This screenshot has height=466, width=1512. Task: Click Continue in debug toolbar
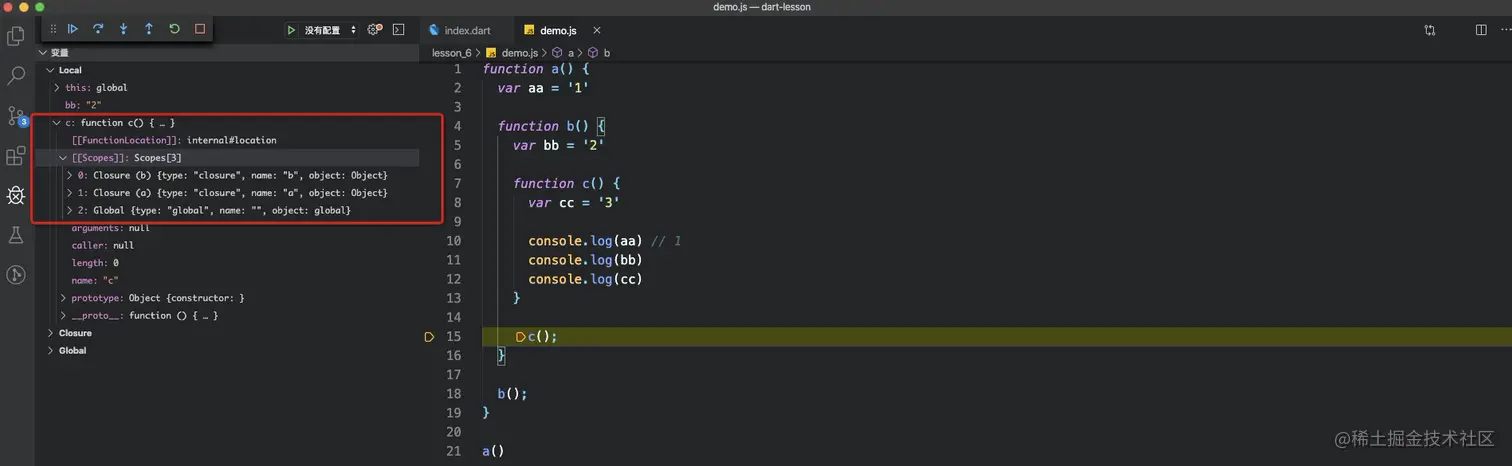(x=73, y=29)
